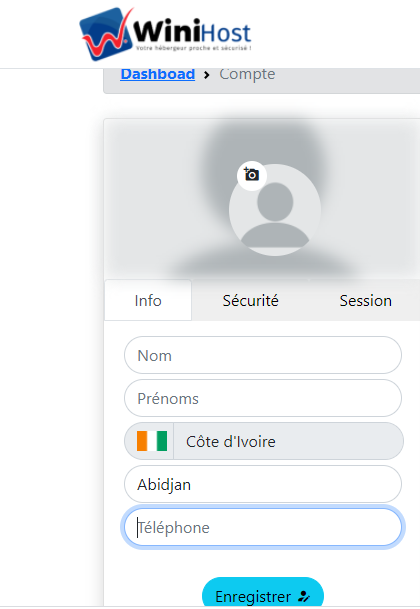Screen dimensions: 420x609
Task: Click the Compte breadcrumb item
Action: tap(247, 74)
